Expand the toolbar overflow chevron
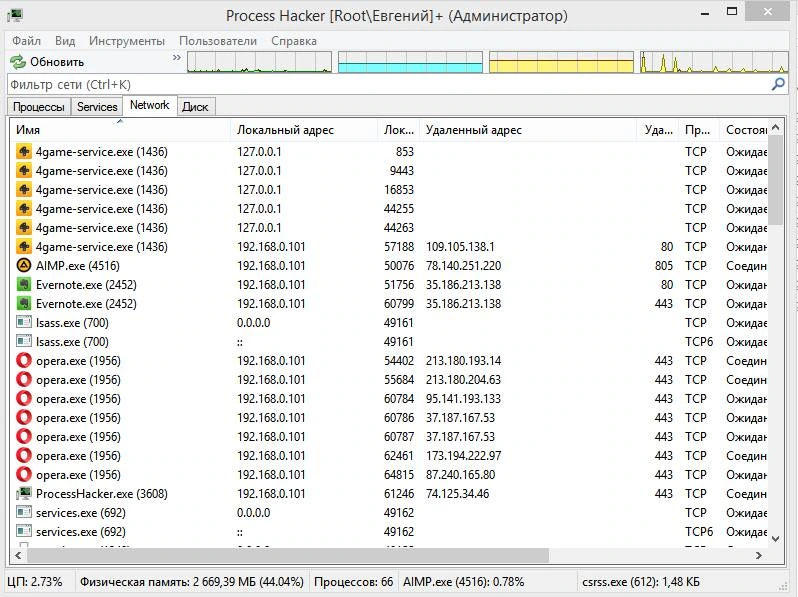This screenshot has height=597, width=798. pyautogui.click(x=177, y=58)
